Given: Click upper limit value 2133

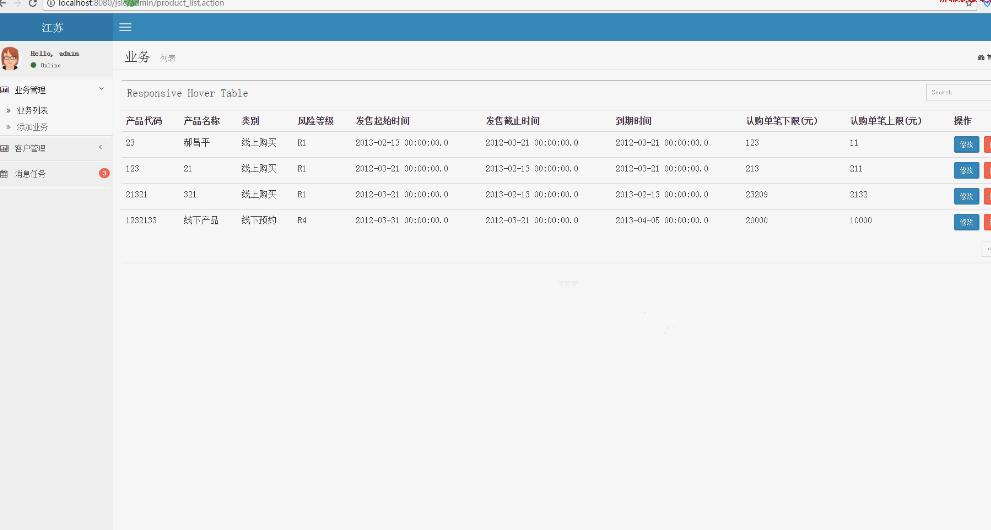Looking at the screenshot, I should click(858, 195).
